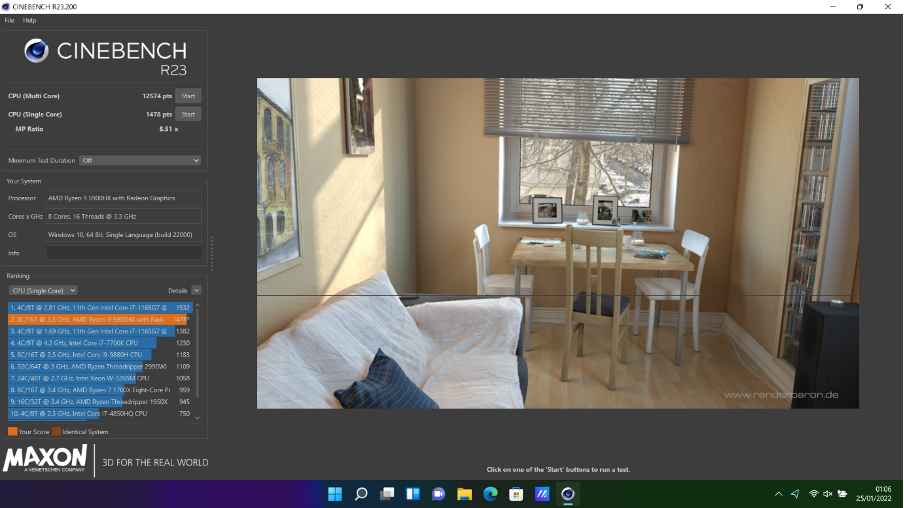904x508 pixels.
Task: Select ranking row 8 Ryzen 7 1700X
Action: pyautogui.click(x=100, y=390)
